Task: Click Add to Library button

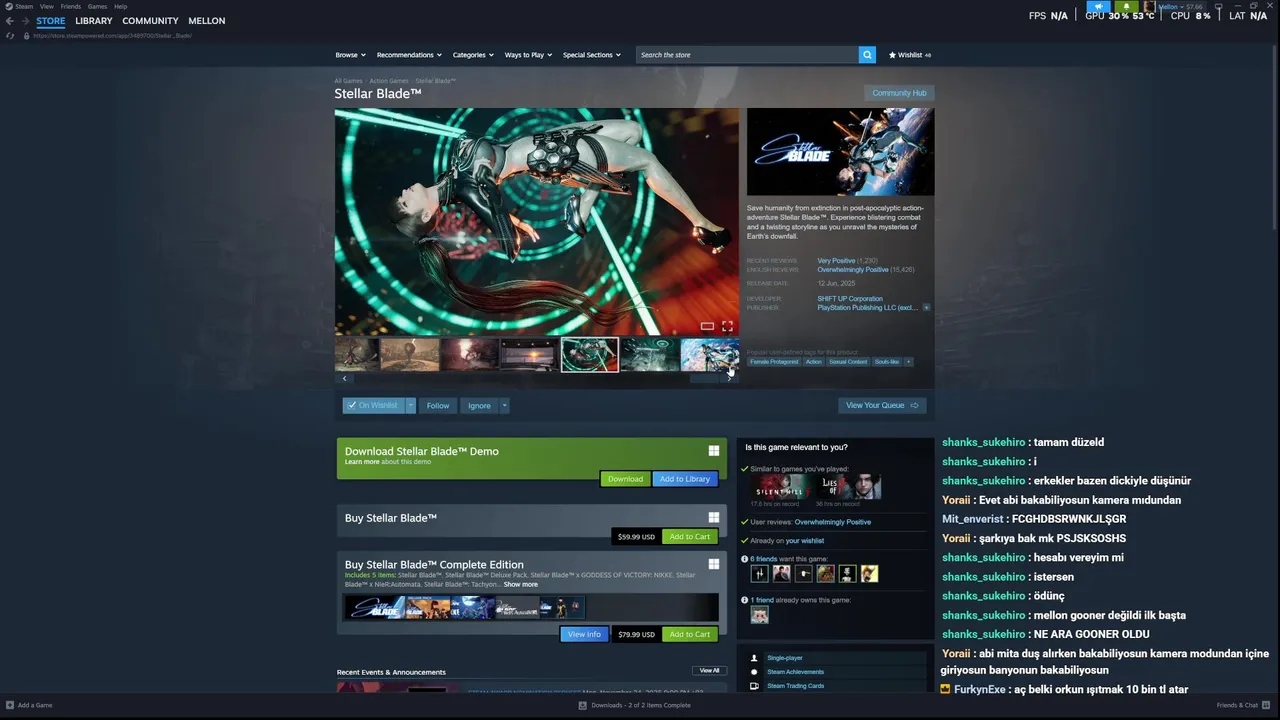Action: click(685, 479)
